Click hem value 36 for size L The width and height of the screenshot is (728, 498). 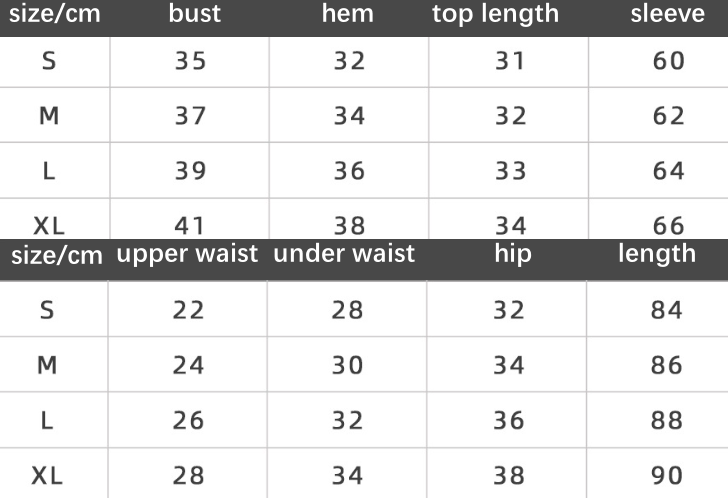[x=349, y=171]
